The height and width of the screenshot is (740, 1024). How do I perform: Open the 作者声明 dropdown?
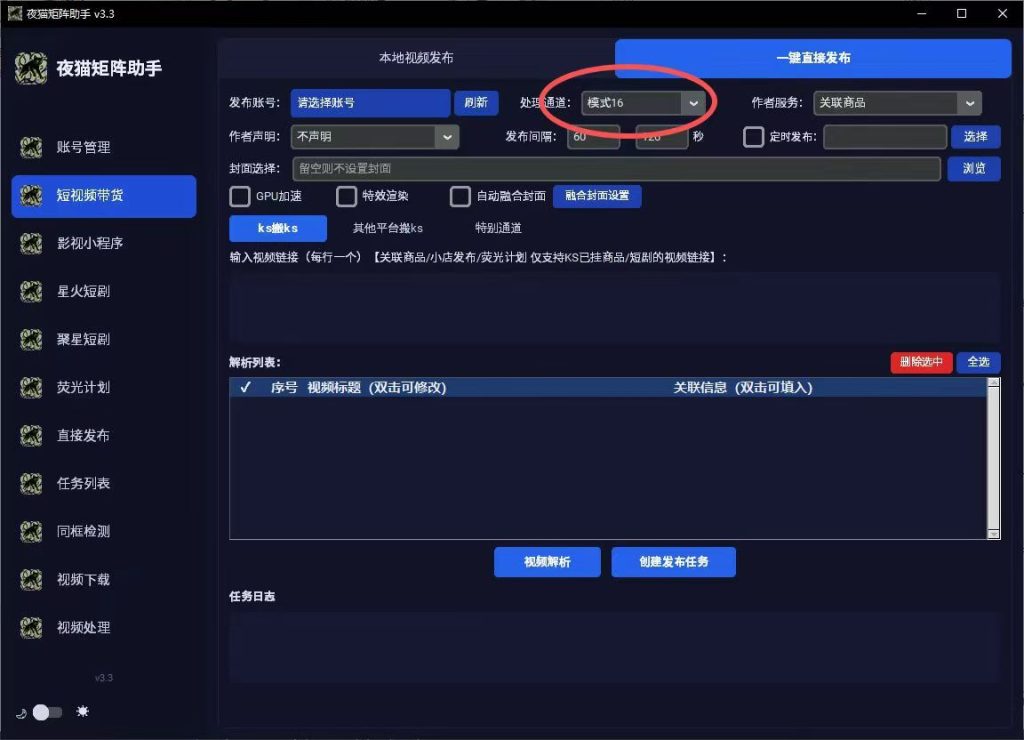pyautogui.click(x=375, y=137)
